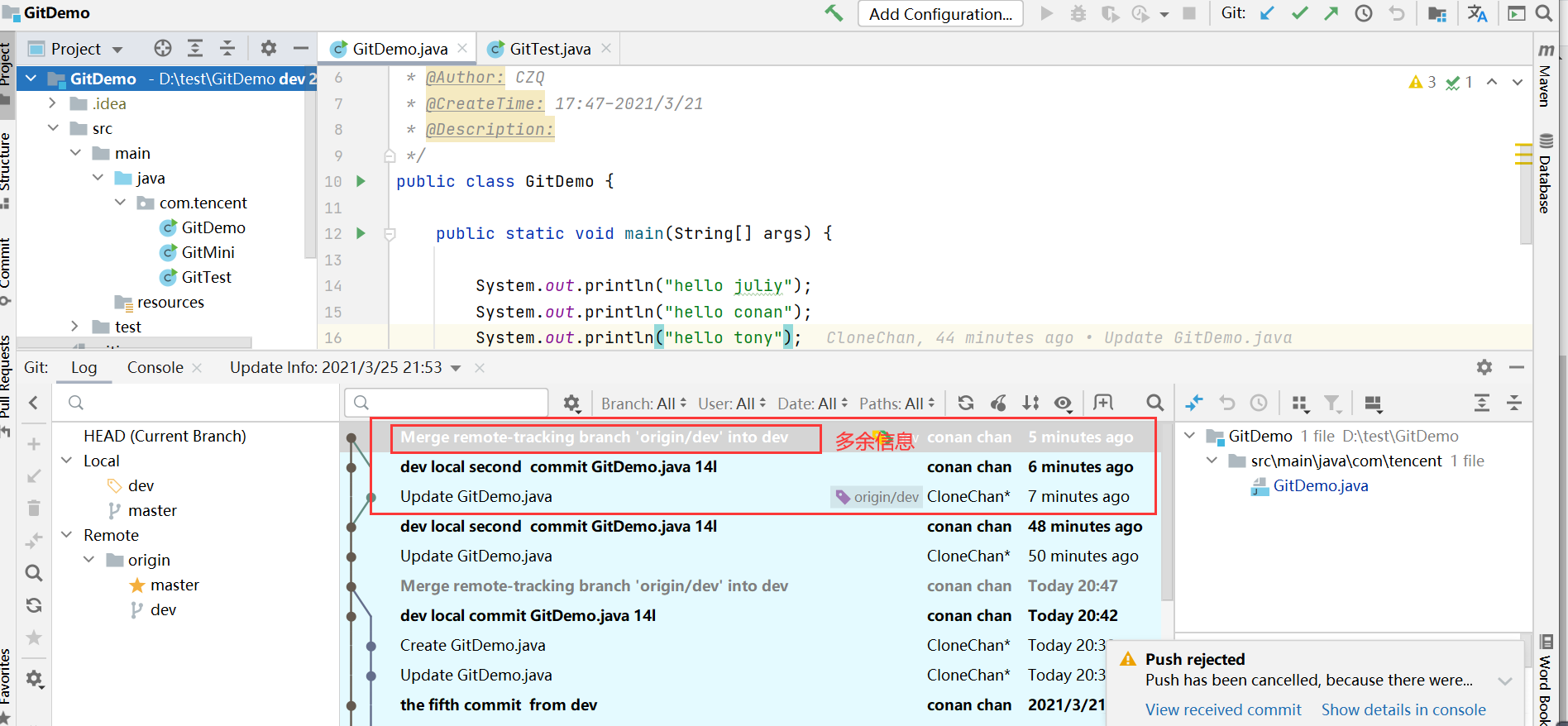Hide the Project tool window
The height and width of the screenshot is (726, 1568).
coord(301,48)
